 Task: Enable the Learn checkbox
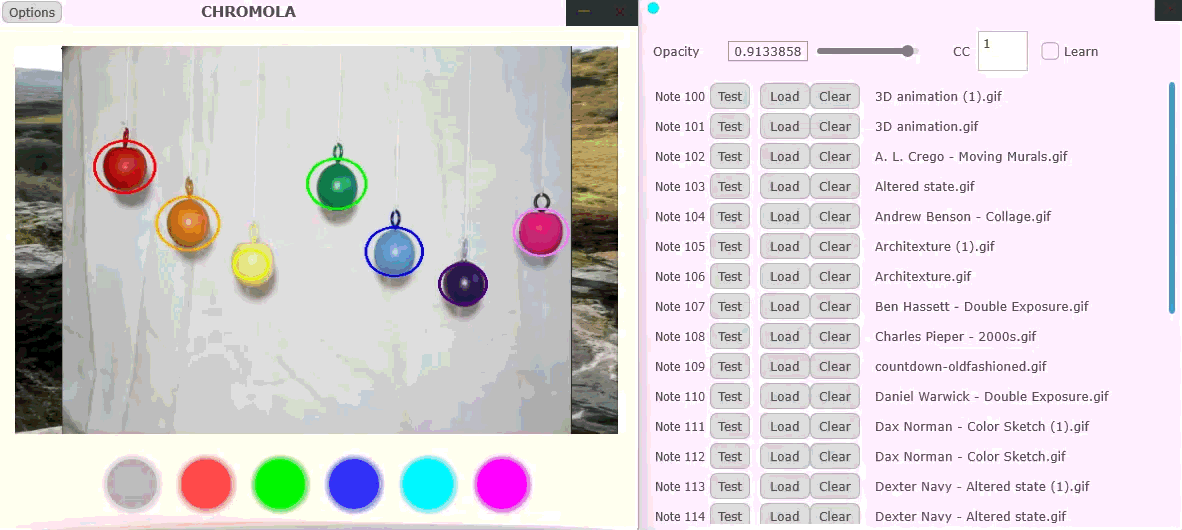[1050, 51]
